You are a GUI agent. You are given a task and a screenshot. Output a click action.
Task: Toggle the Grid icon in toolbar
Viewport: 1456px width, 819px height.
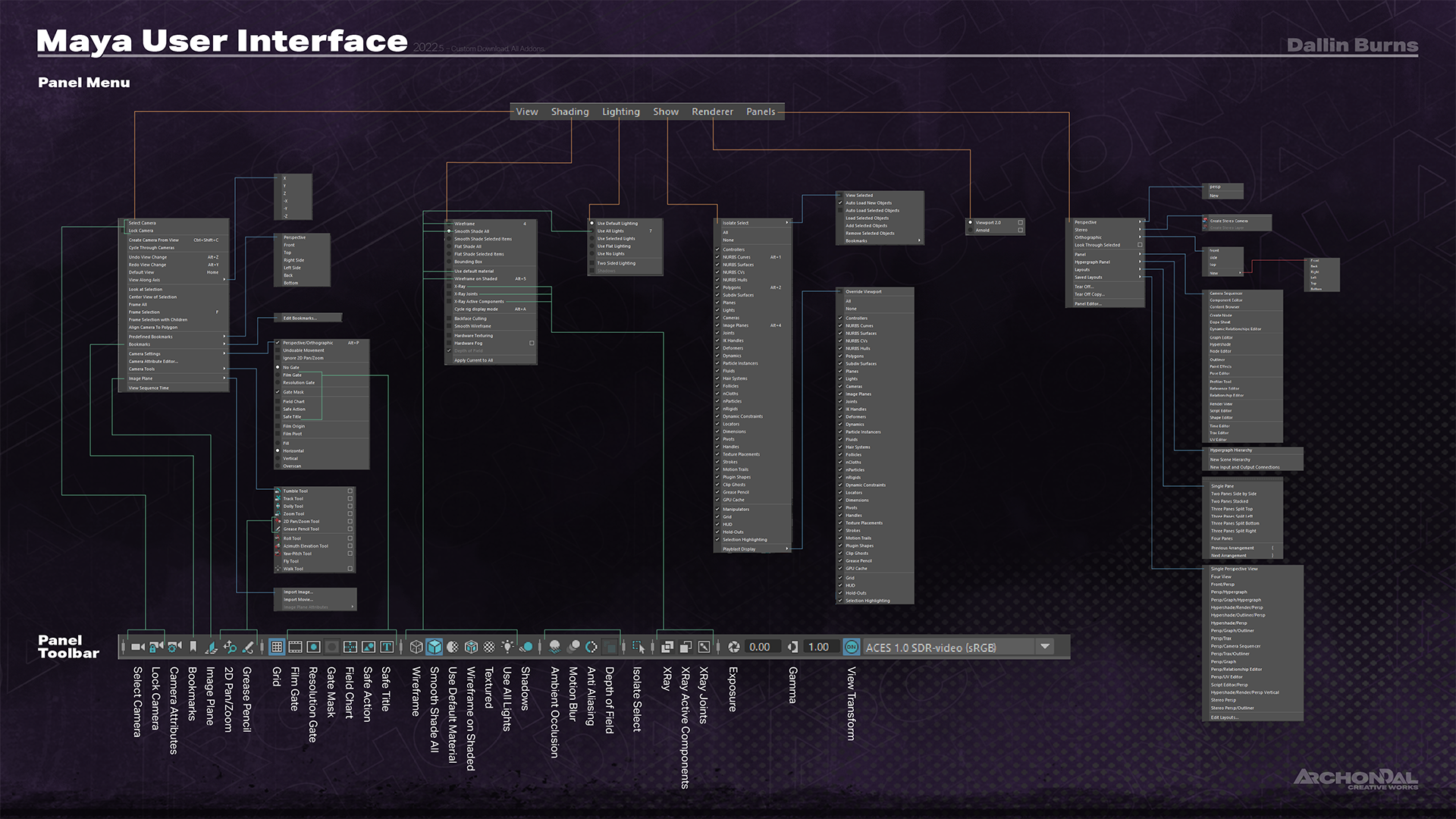pyautogui.click(x=277, y=647)
